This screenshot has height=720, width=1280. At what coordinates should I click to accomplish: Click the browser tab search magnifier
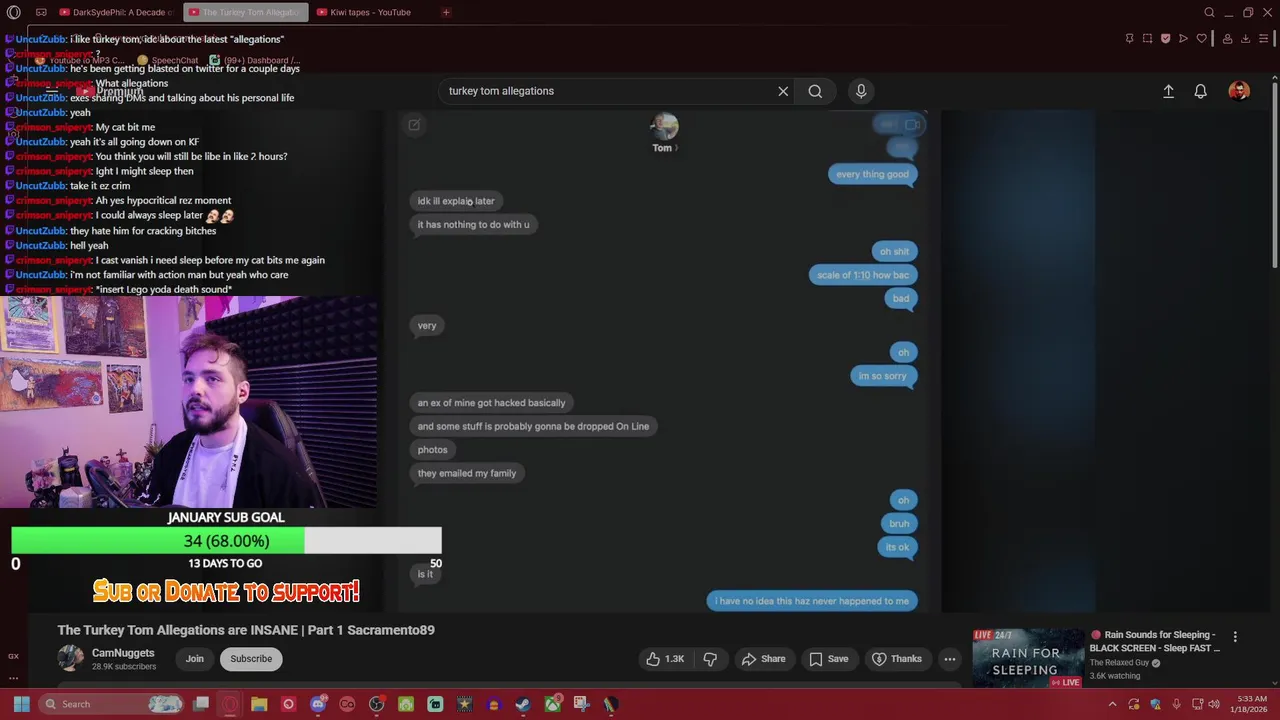1209,12
